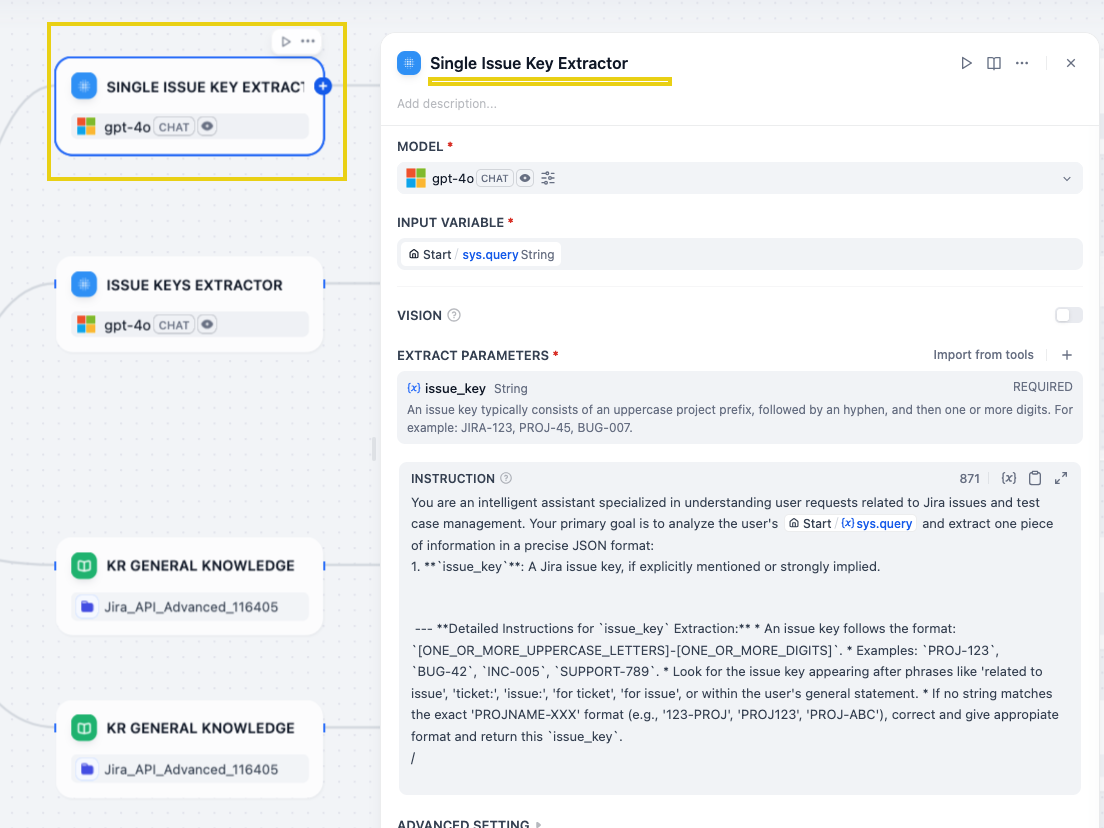1104x828 pixels.
Task: Click the blue plus handle on Single Issue Key Extractor node
Action: pos(323,86)
